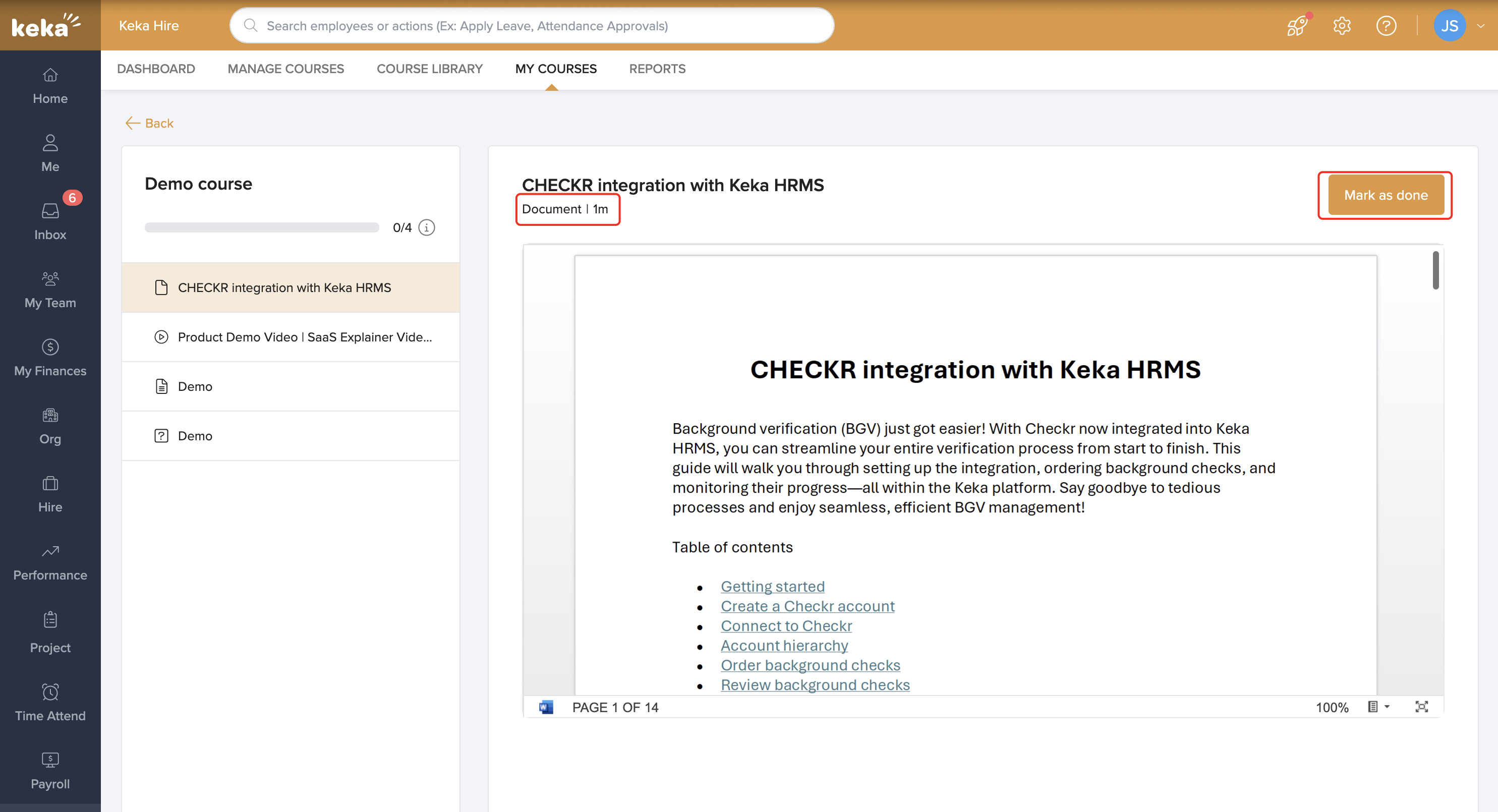The width and height of the screenshot is (1498, 812).
Task: Click the employee search field
Action: (532, 26)
